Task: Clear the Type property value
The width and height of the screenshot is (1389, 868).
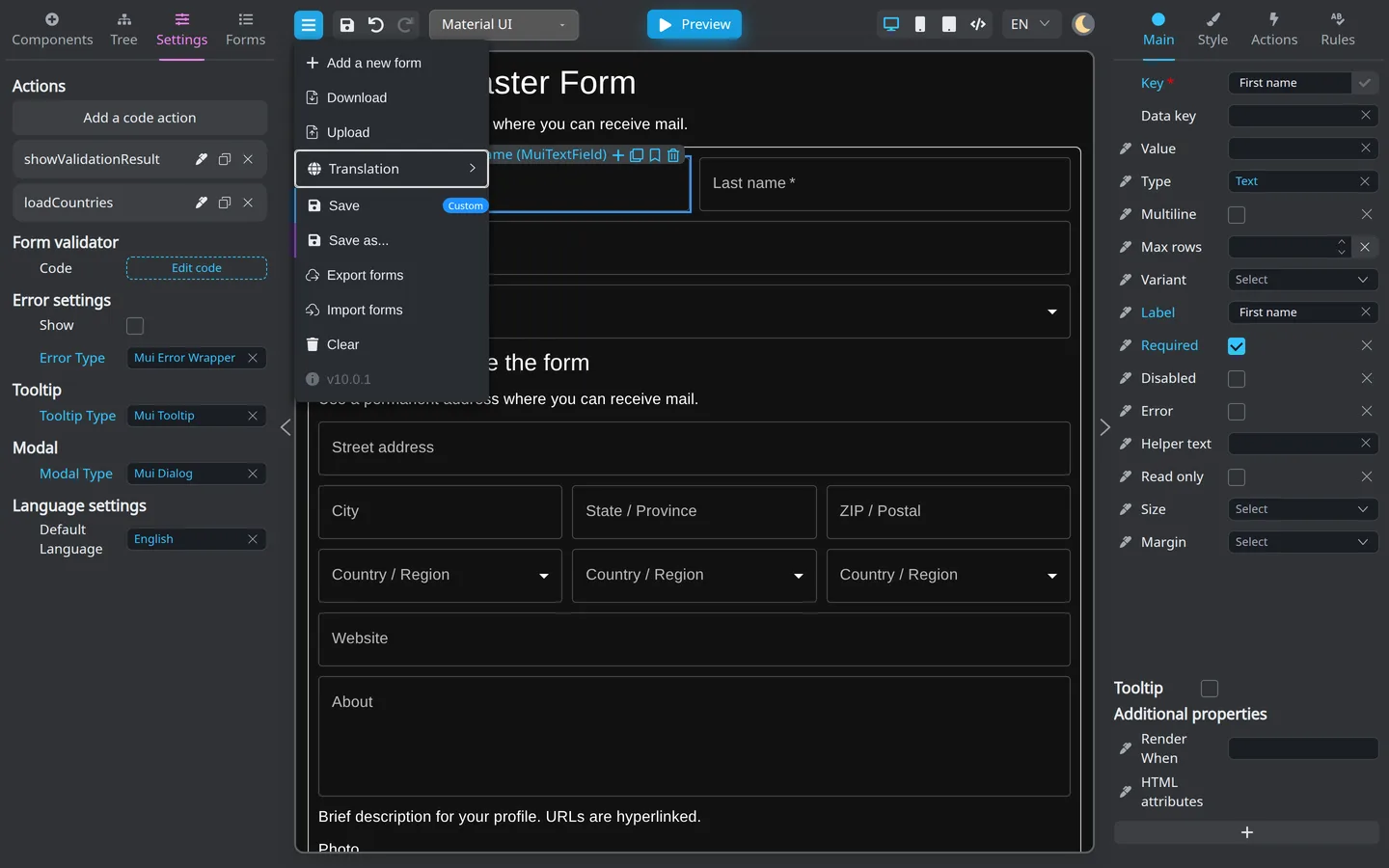Action: pos(1365,181)
